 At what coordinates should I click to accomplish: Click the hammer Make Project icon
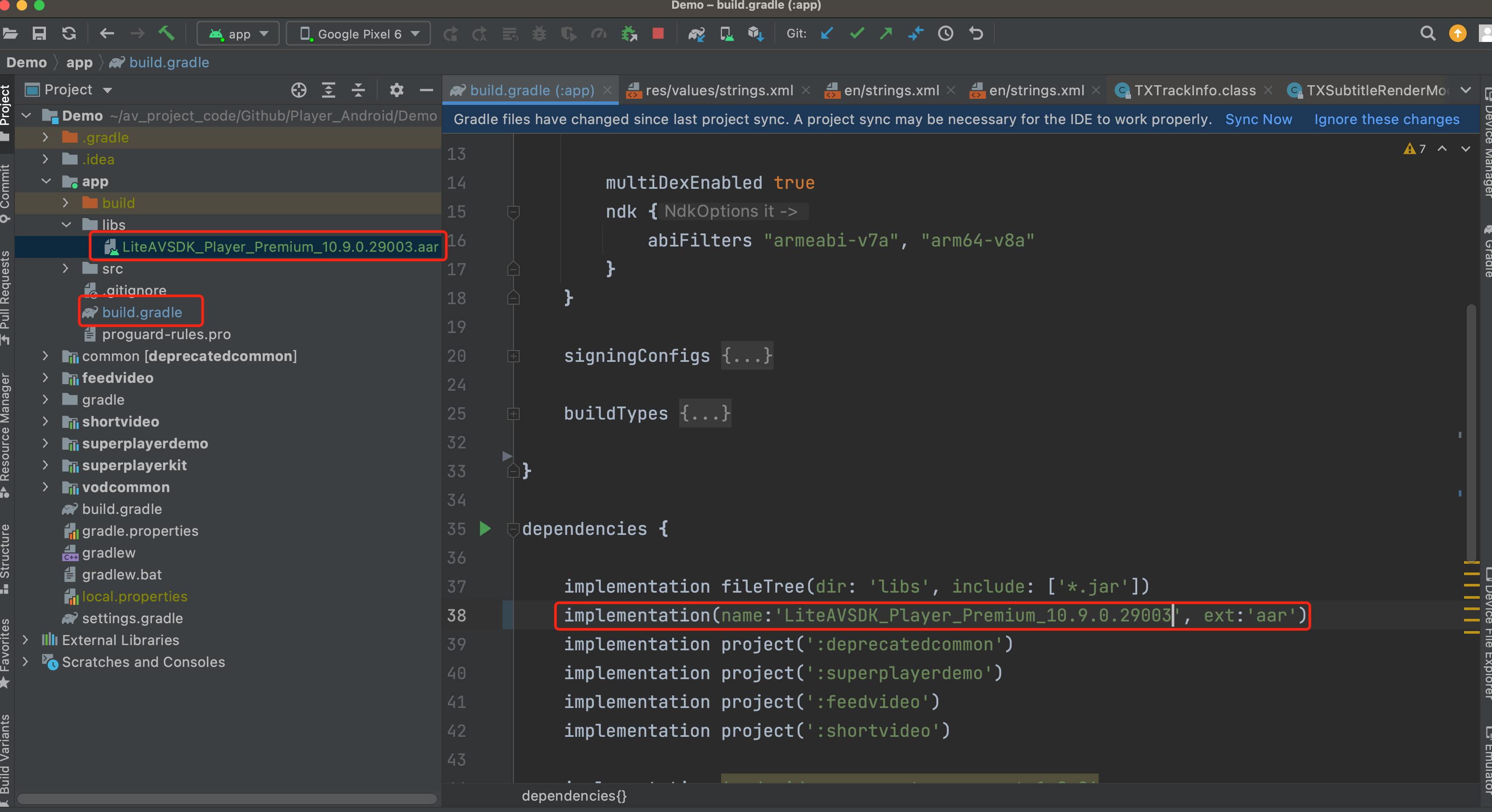pos(166,34)
